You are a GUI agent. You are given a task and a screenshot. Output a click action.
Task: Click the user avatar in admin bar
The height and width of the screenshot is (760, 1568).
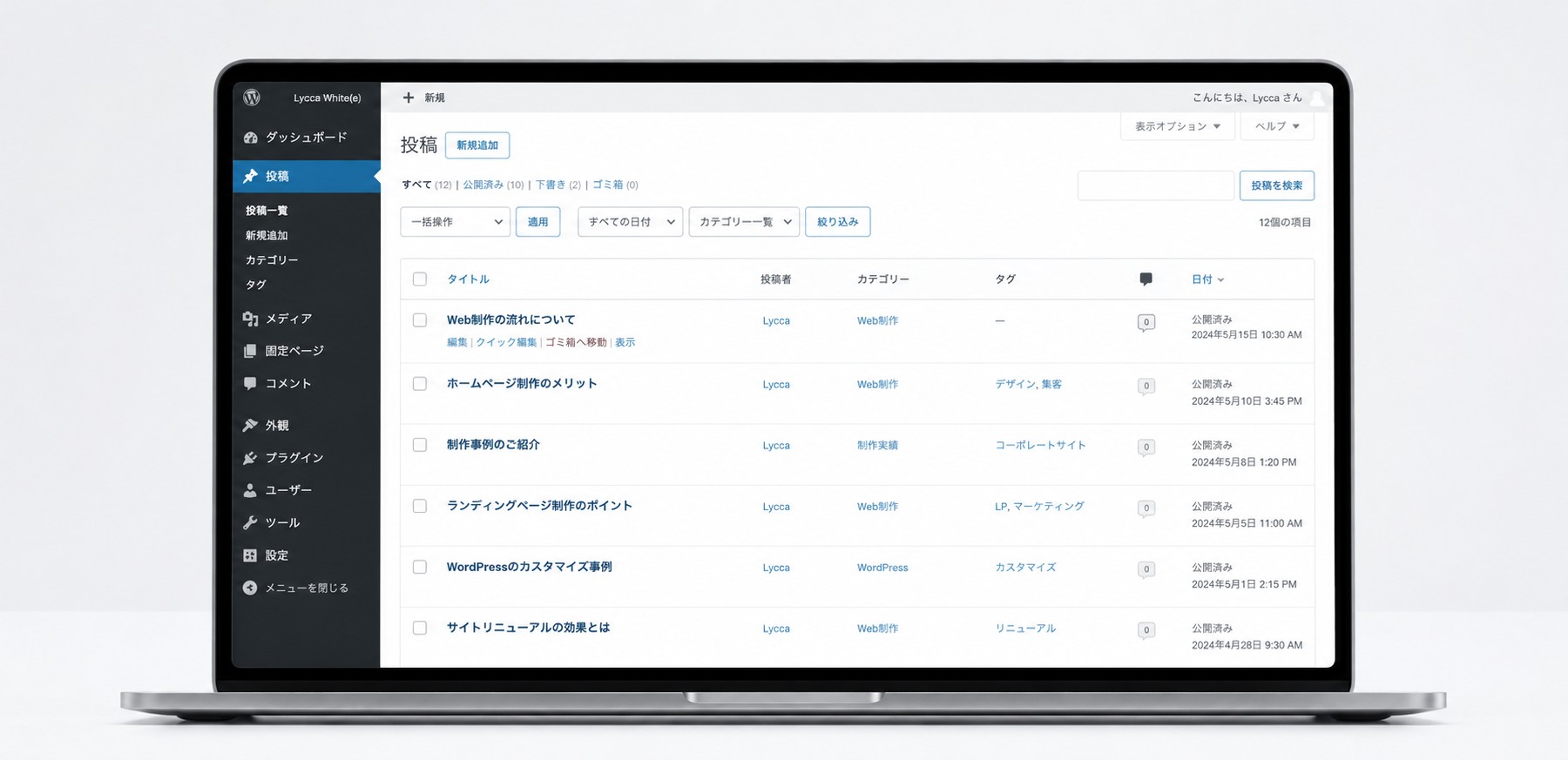click(x=1317, y=98)
